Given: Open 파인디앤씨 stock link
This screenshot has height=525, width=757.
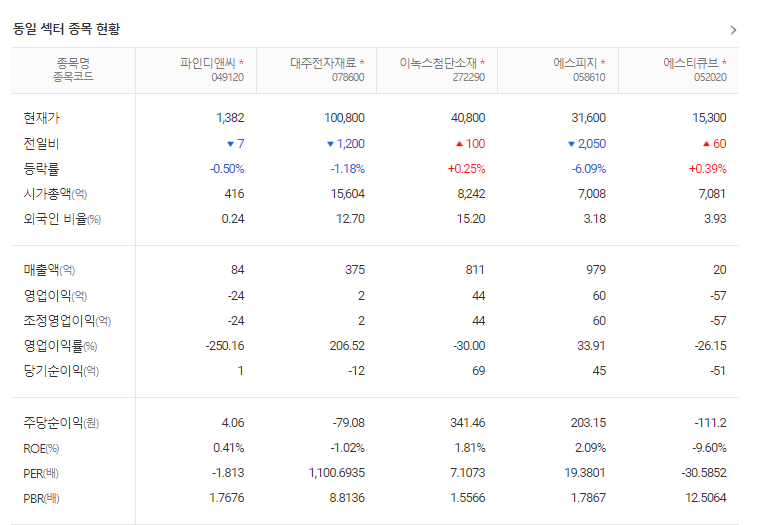Looking at the screenshot, I should coord(208,63).
